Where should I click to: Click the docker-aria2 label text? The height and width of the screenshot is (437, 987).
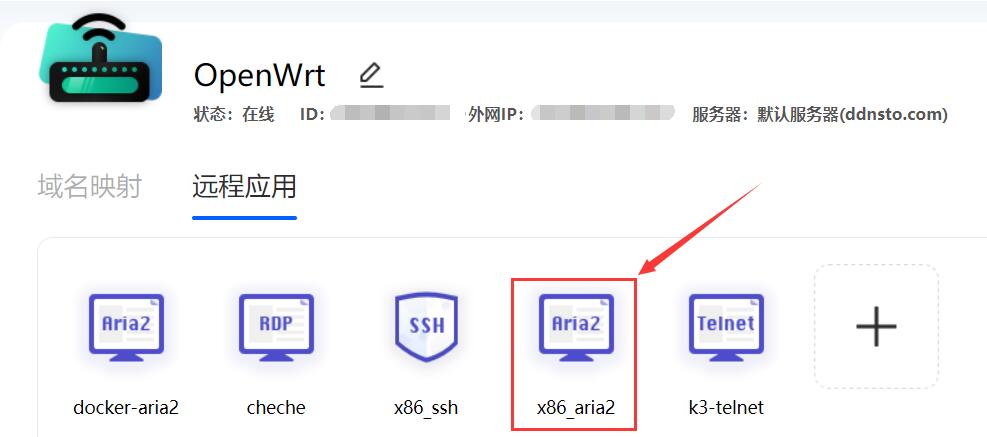coord(126,407)
